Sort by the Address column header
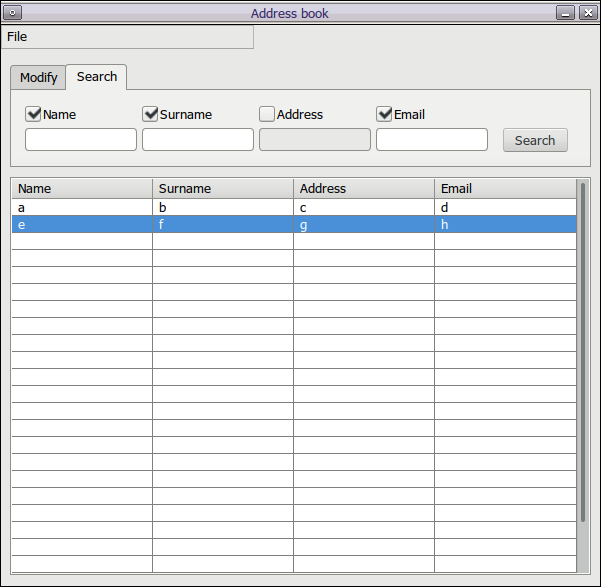Viewport: 601px width, 587px height. point(364,189)
